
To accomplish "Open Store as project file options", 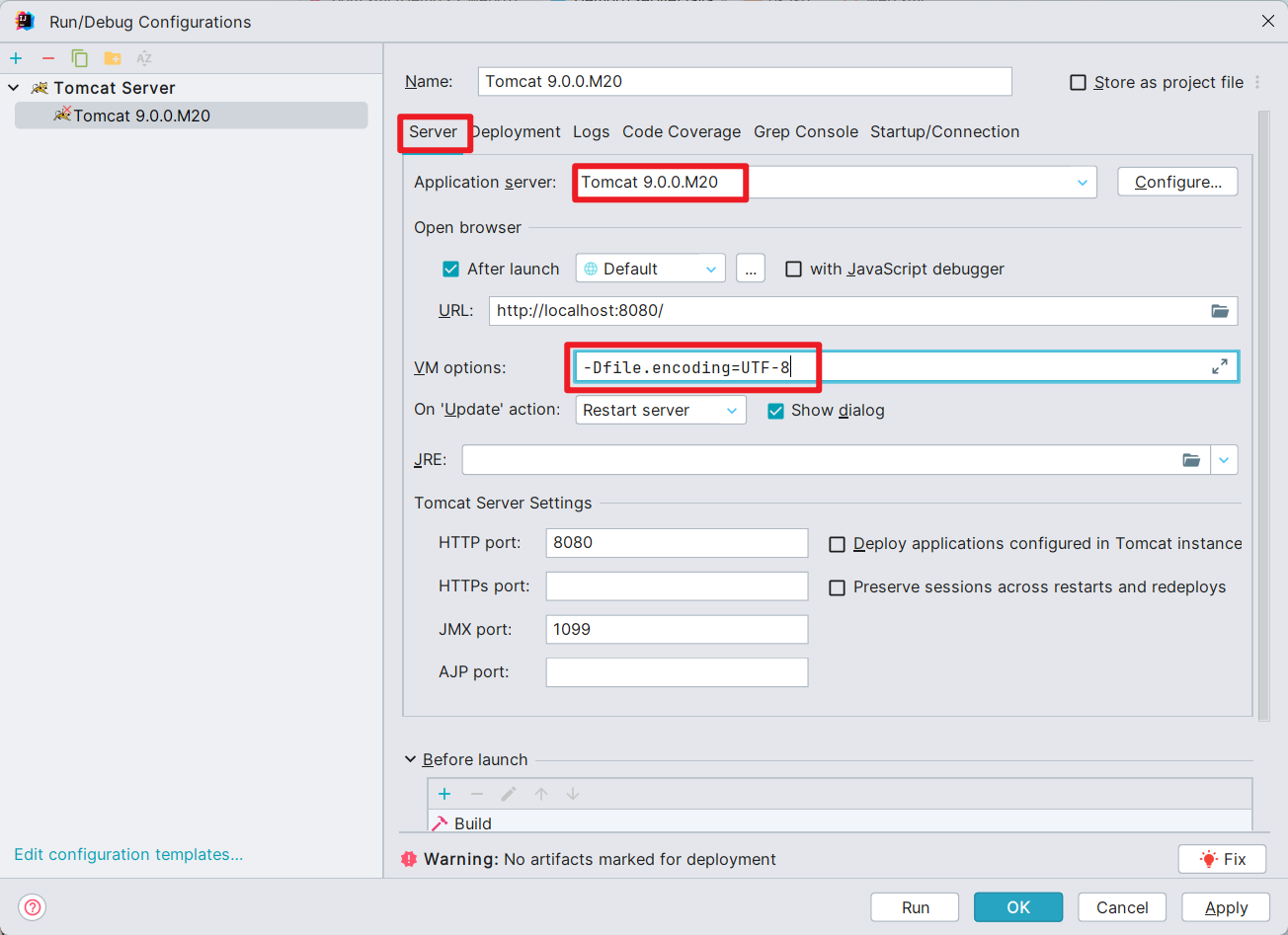I will [x=1257, y=82].
